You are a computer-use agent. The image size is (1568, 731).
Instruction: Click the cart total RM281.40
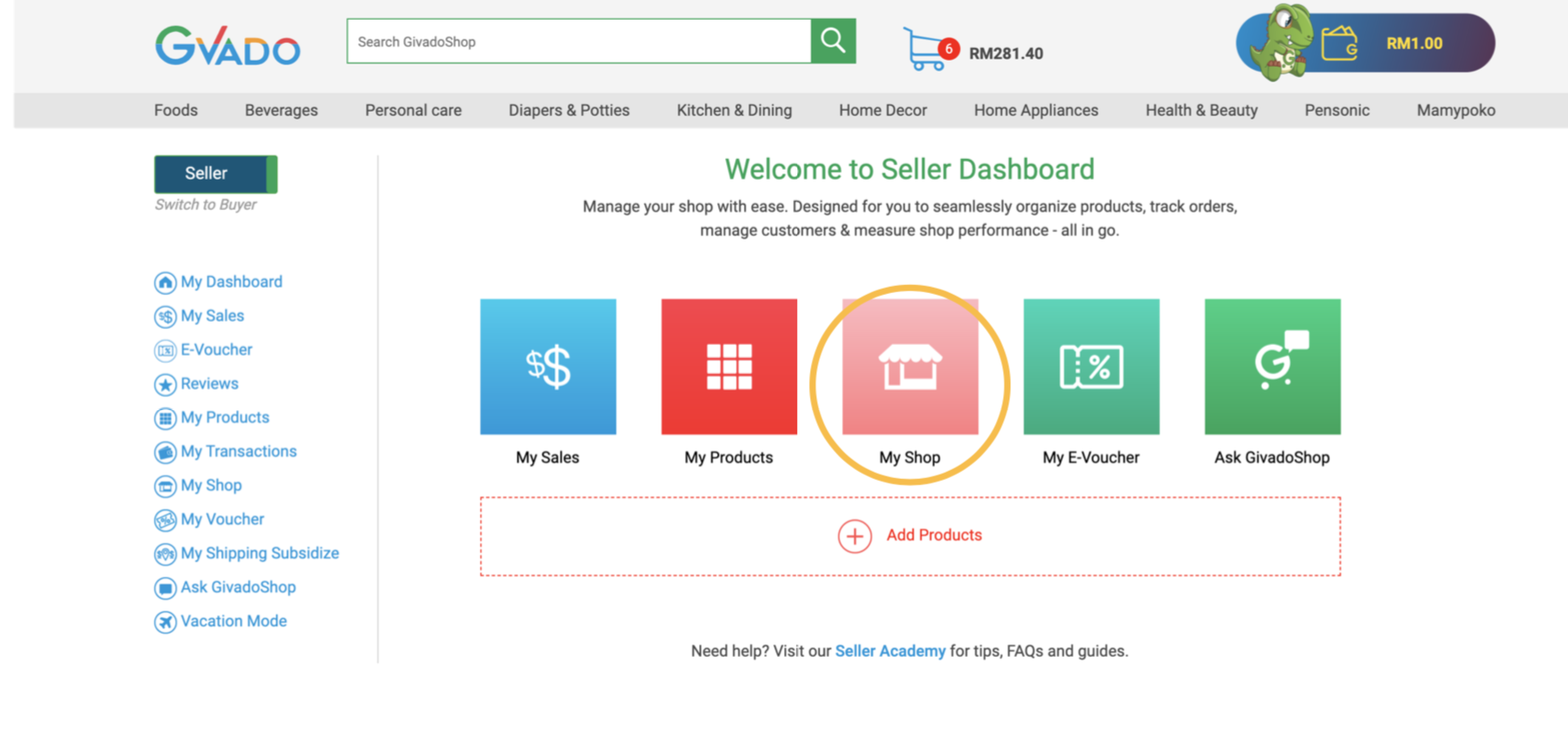[x=1007, y=54]
